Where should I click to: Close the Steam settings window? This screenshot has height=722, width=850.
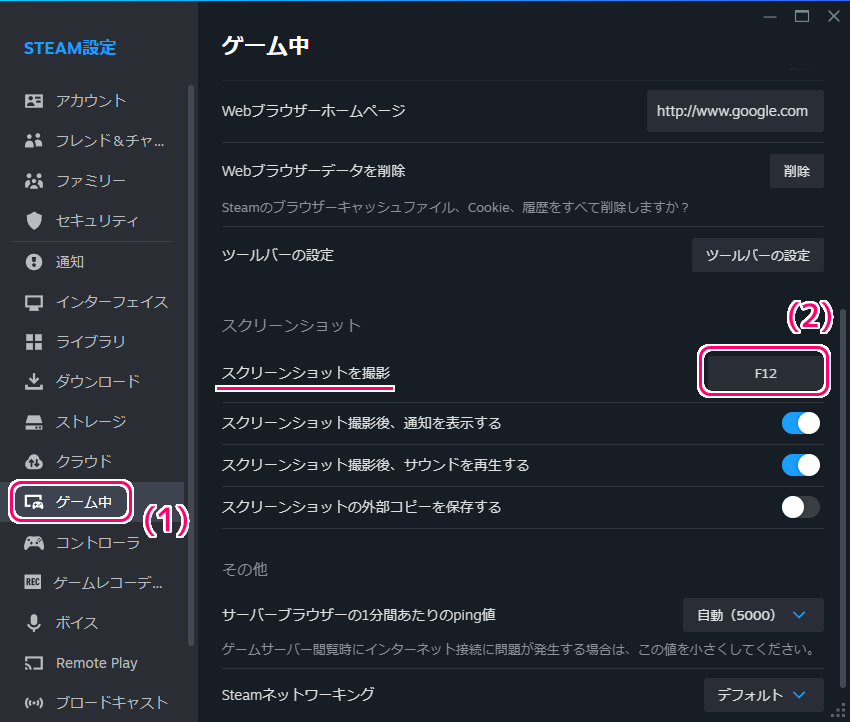834,16
